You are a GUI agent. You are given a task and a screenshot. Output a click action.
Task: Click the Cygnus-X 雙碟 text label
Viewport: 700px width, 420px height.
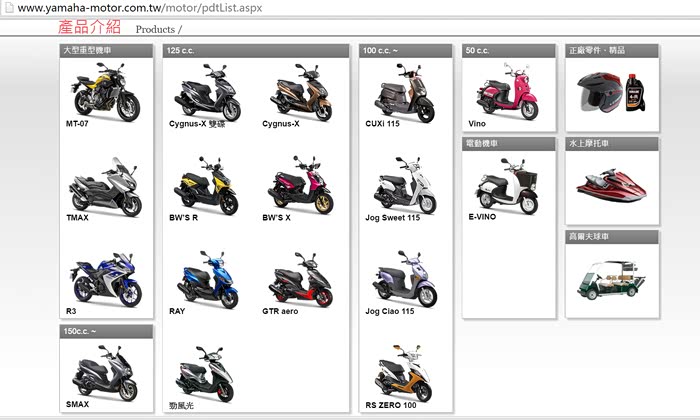197,124
